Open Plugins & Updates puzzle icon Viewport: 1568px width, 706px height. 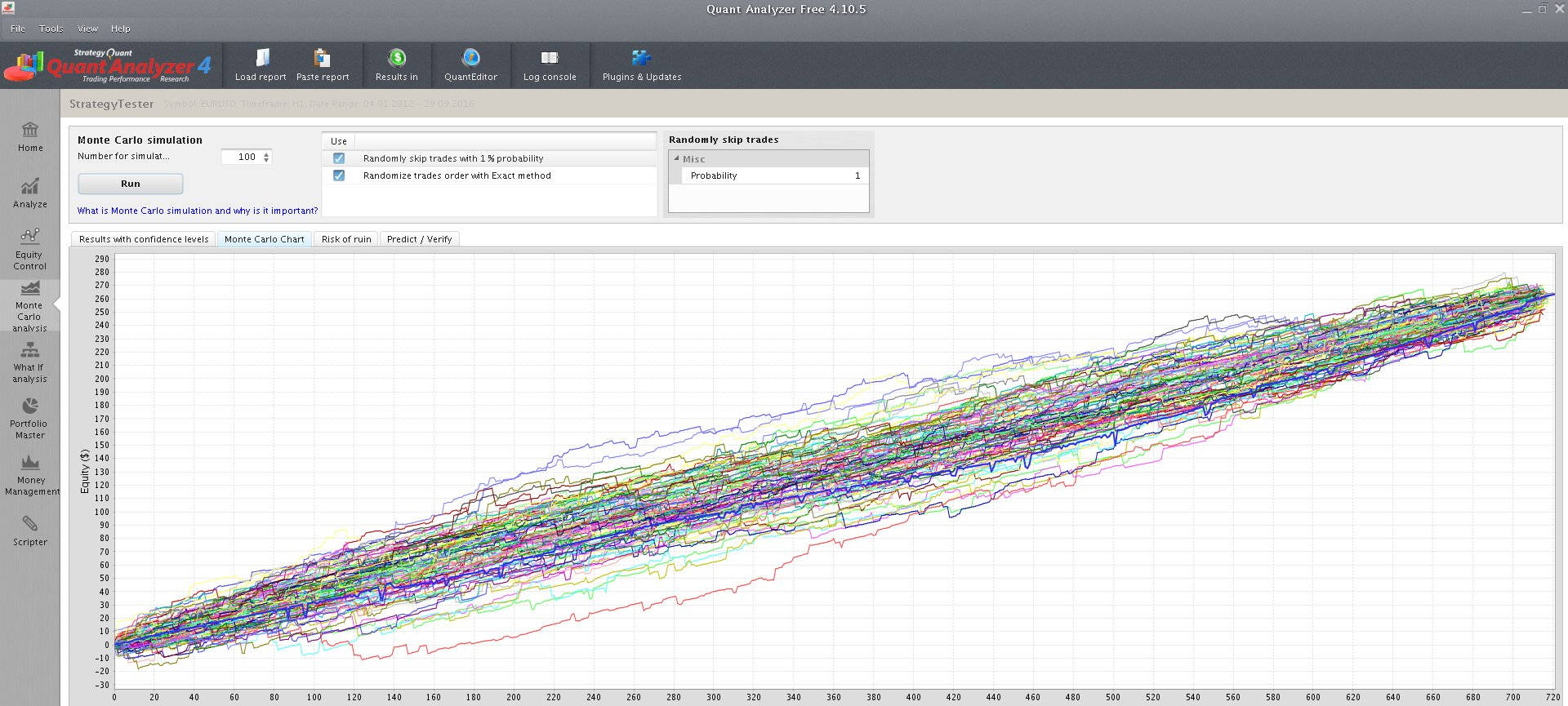[641, 58]
